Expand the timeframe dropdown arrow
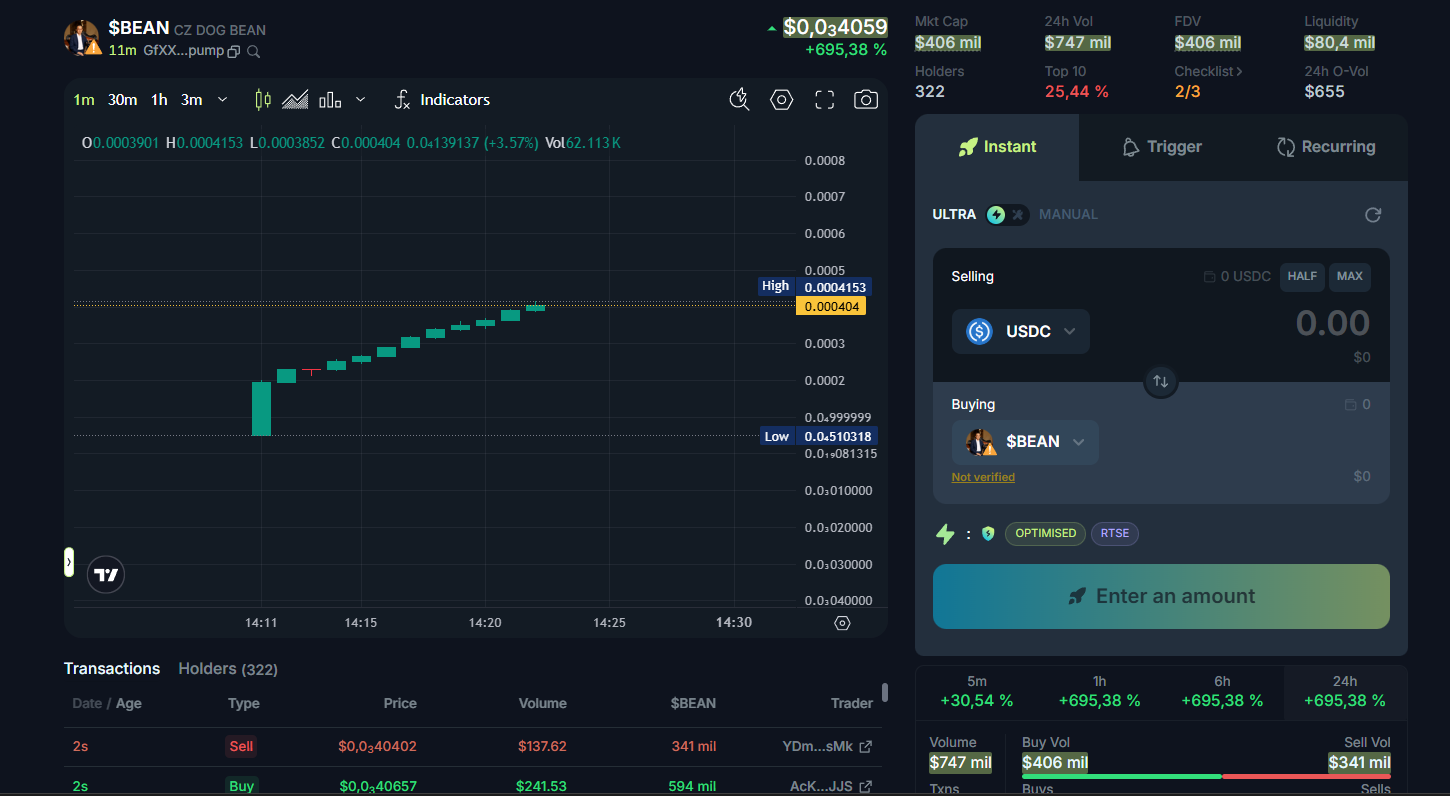1450x796 pixels. click(222, 100)
